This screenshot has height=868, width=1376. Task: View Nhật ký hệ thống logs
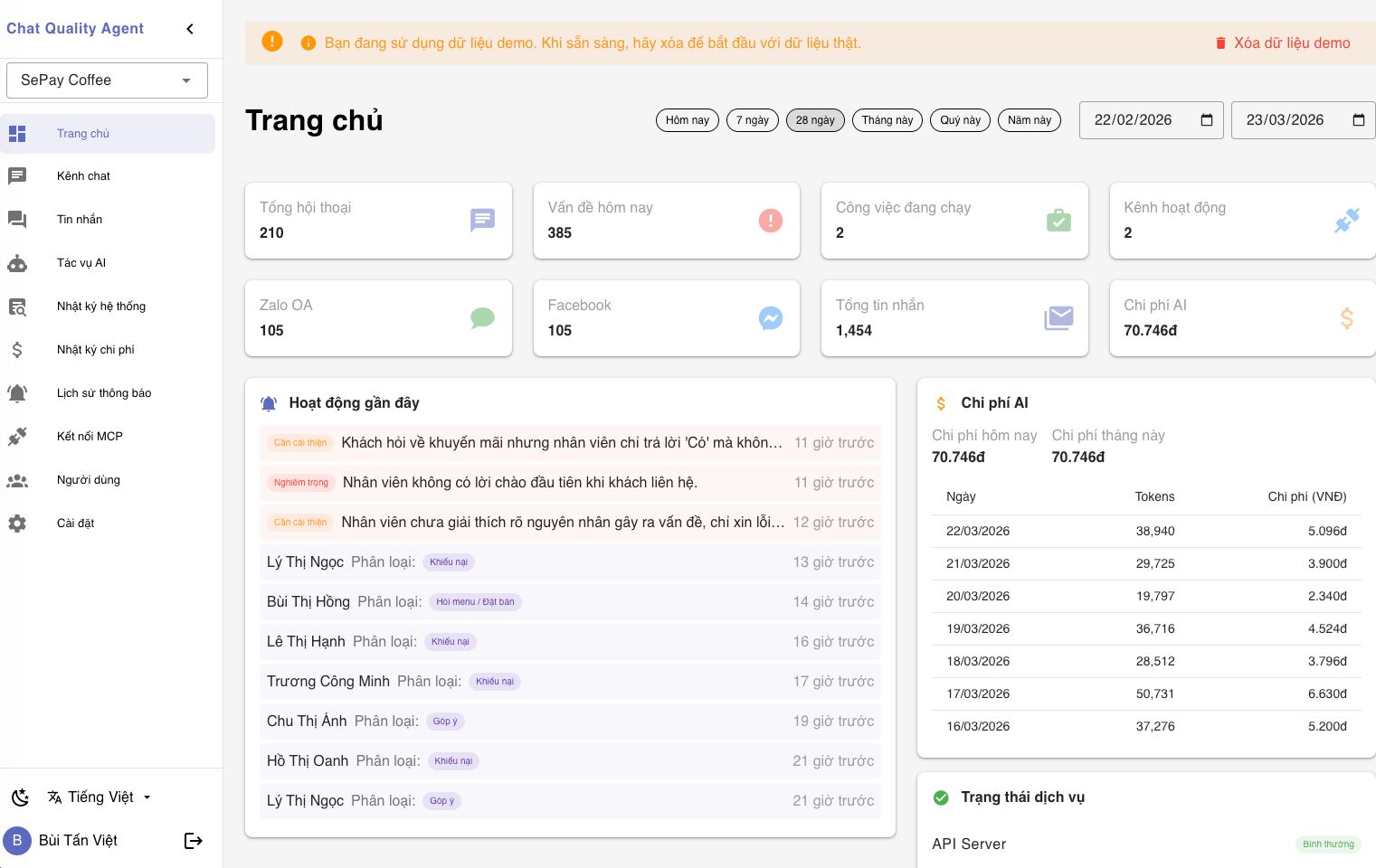101,307
